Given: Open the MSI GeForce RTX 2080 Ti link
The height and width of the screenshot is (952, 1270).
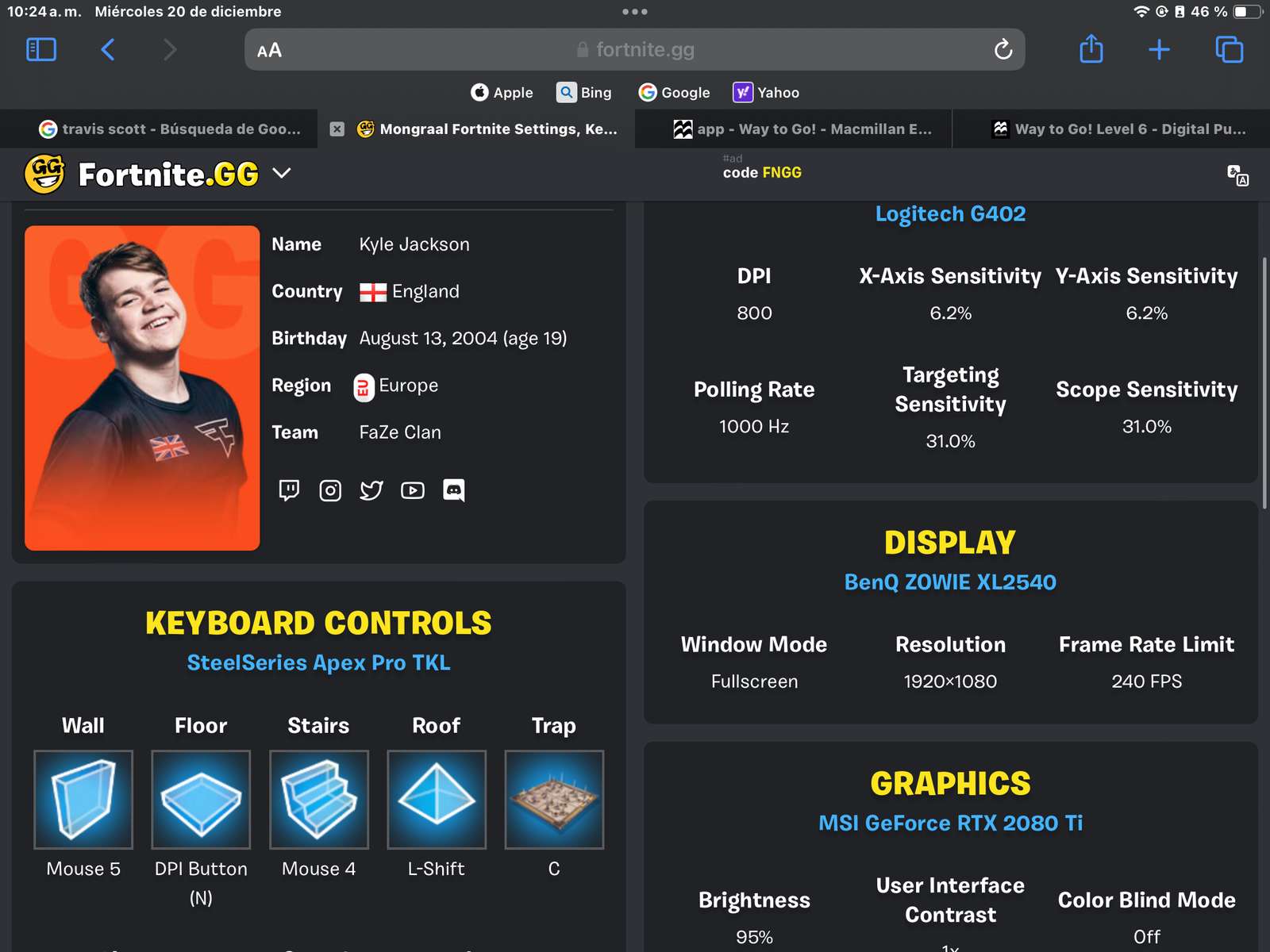Looking at the screenshot, I should [x=950, y=823].
